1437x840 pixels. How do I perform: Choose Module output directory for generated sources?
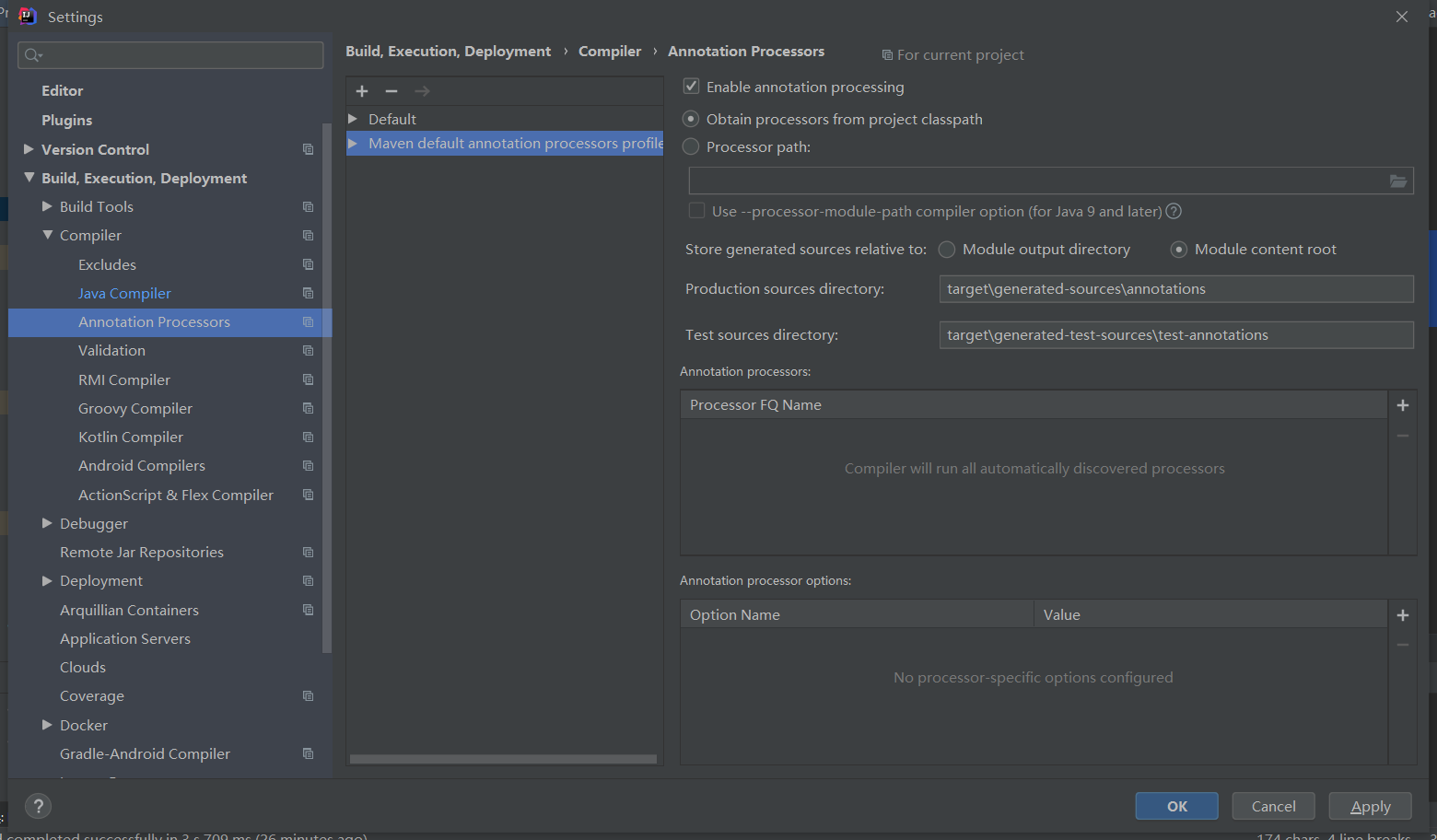click(x=946, y=250)
